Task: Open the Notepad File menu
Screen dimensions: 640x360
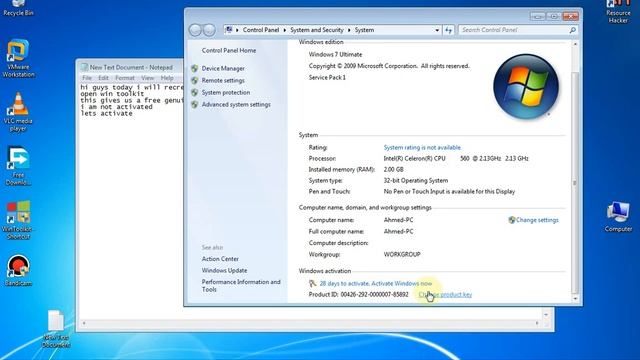Action: [x=87, y=78]
